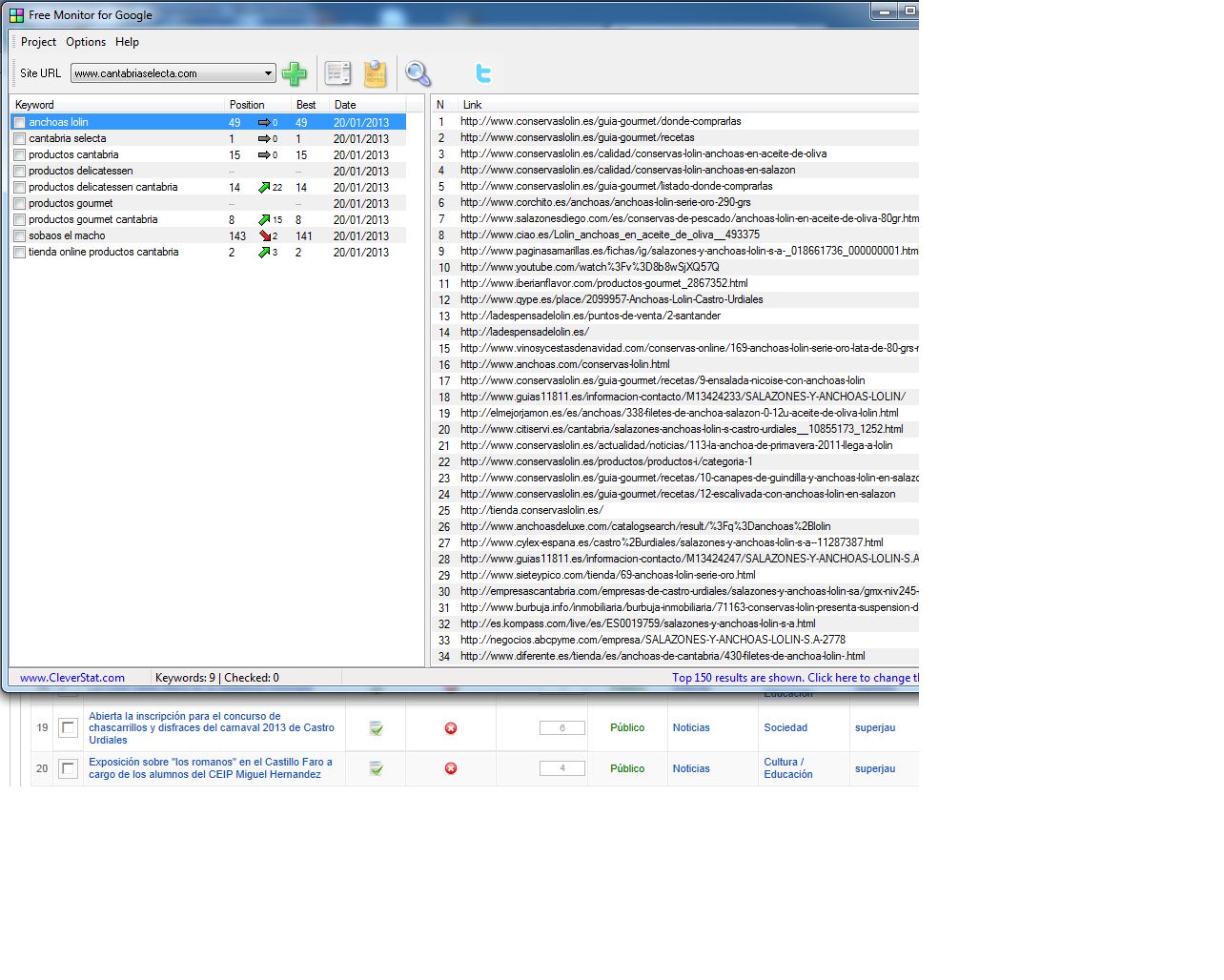Click the 'Cultura / Educación' link in row 20
The width and height of the screenshot is (1224, 980).
[788, 768]
